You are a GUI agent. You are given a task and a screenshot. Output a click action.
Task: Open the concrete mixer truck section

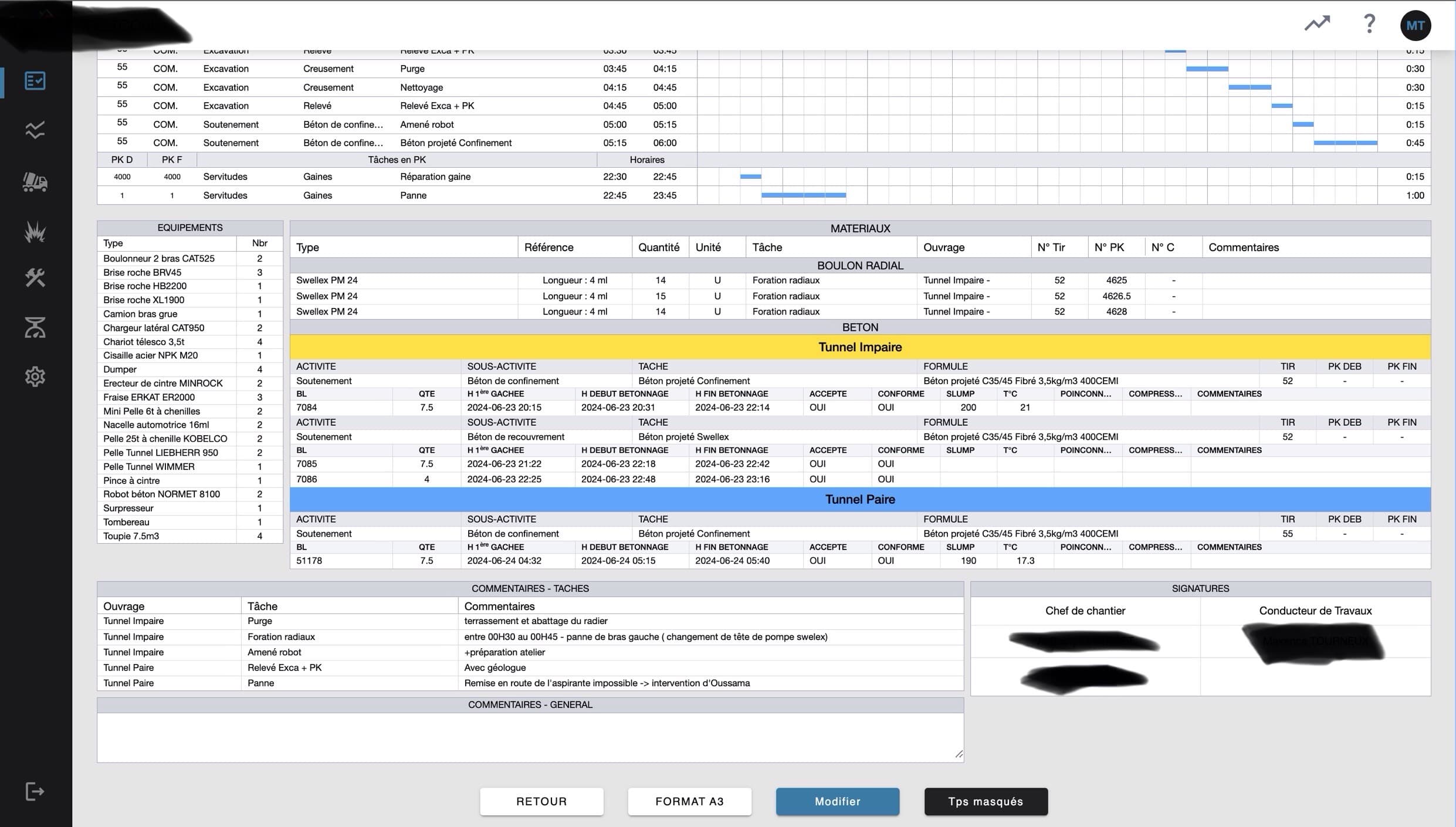coord(35,182)
